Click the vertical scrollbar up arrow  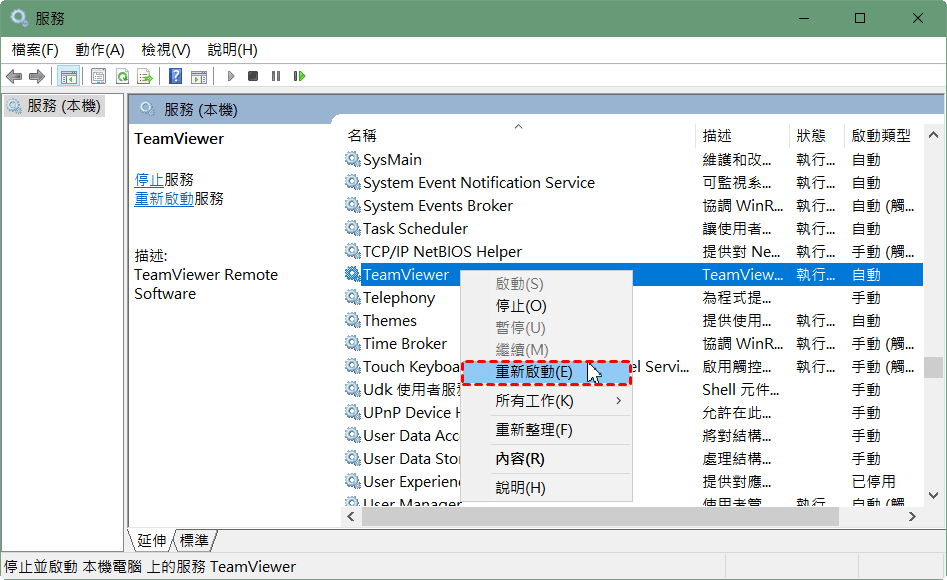(933, 135)
